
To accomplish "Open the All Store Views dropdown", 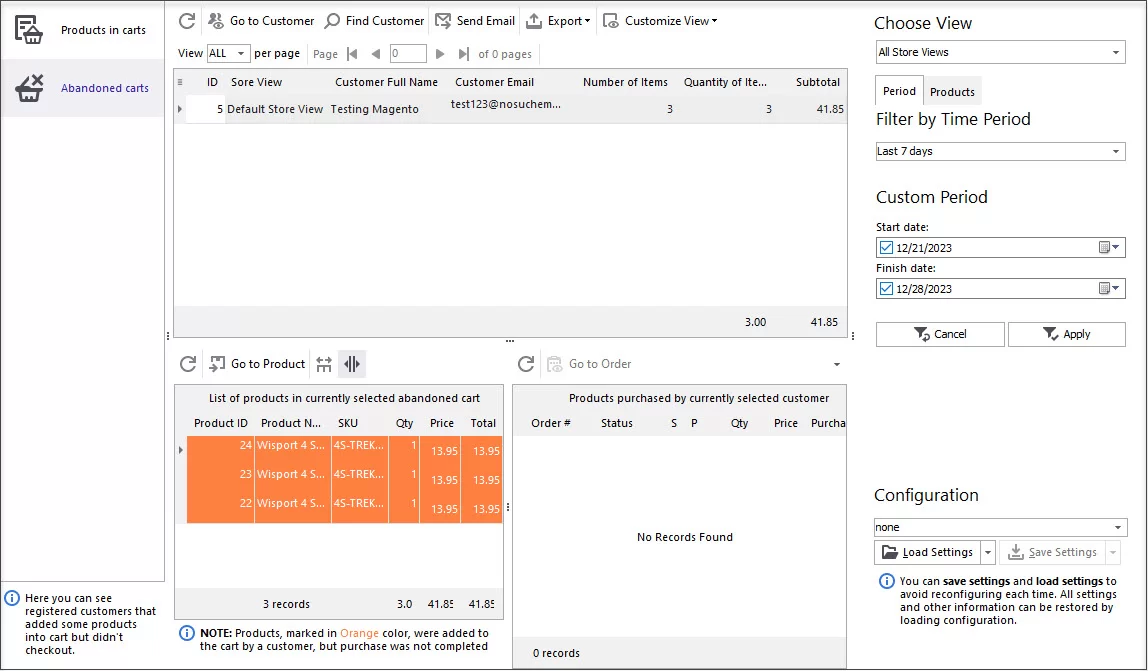I will (1000, 52).
